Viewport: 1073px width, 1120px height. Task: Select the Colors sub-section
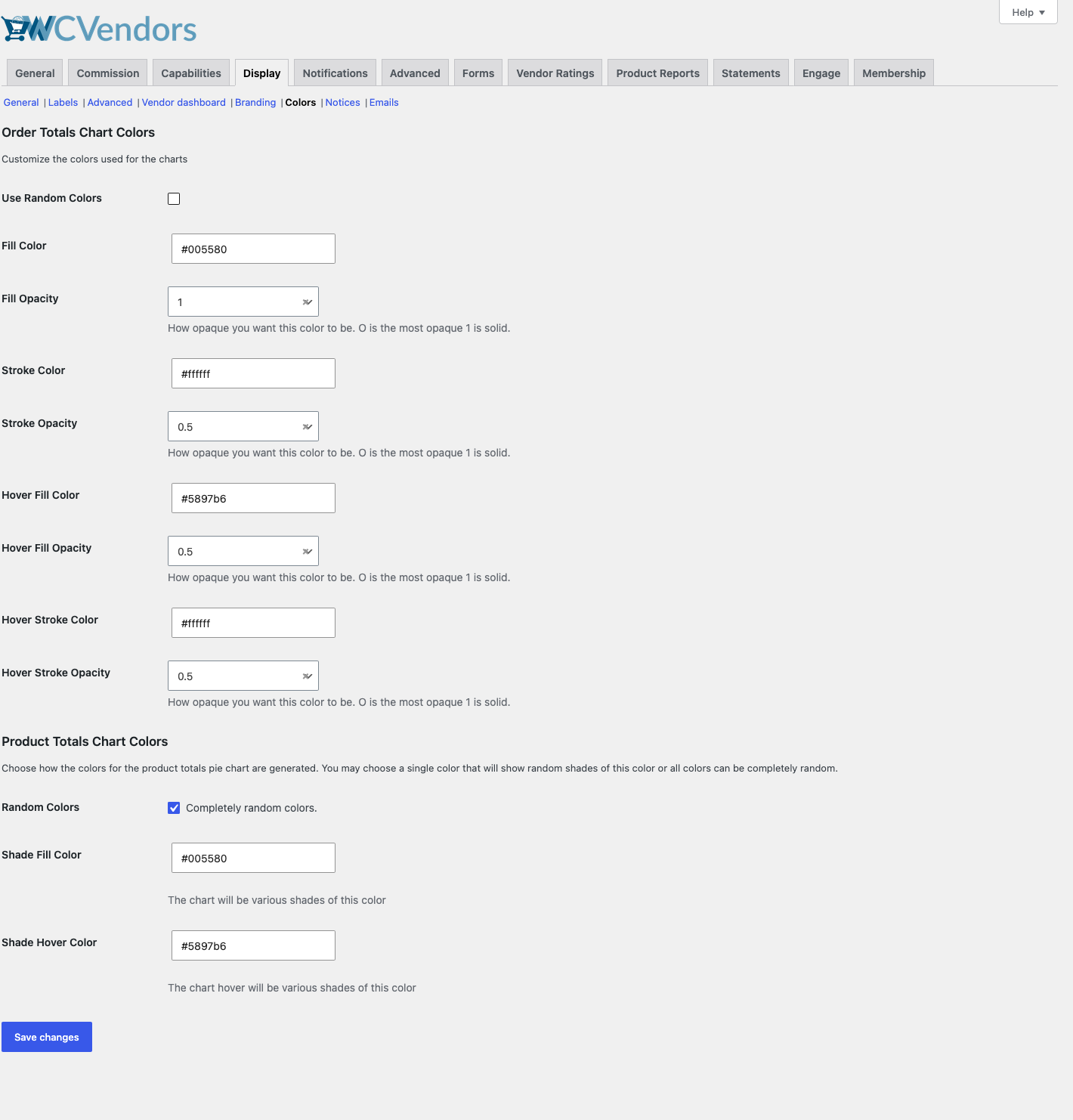coord(301,103)
